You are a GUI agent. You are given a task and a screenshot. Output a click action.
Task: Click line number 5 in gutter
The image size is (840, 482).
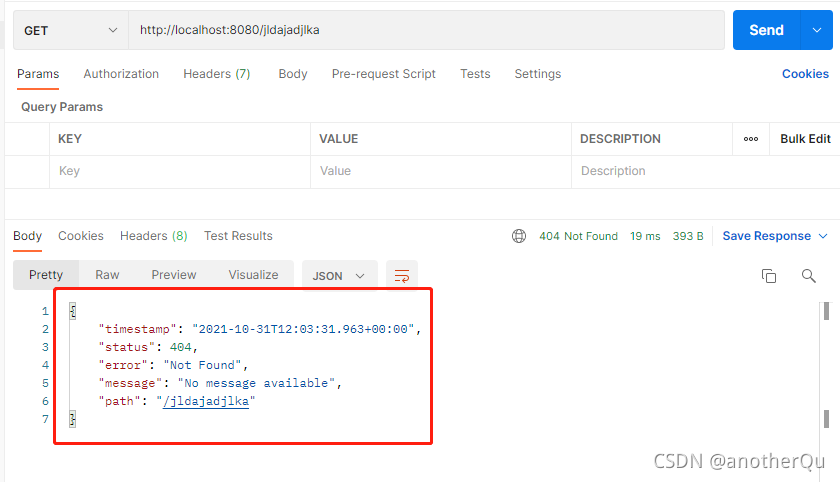[45, 383]
